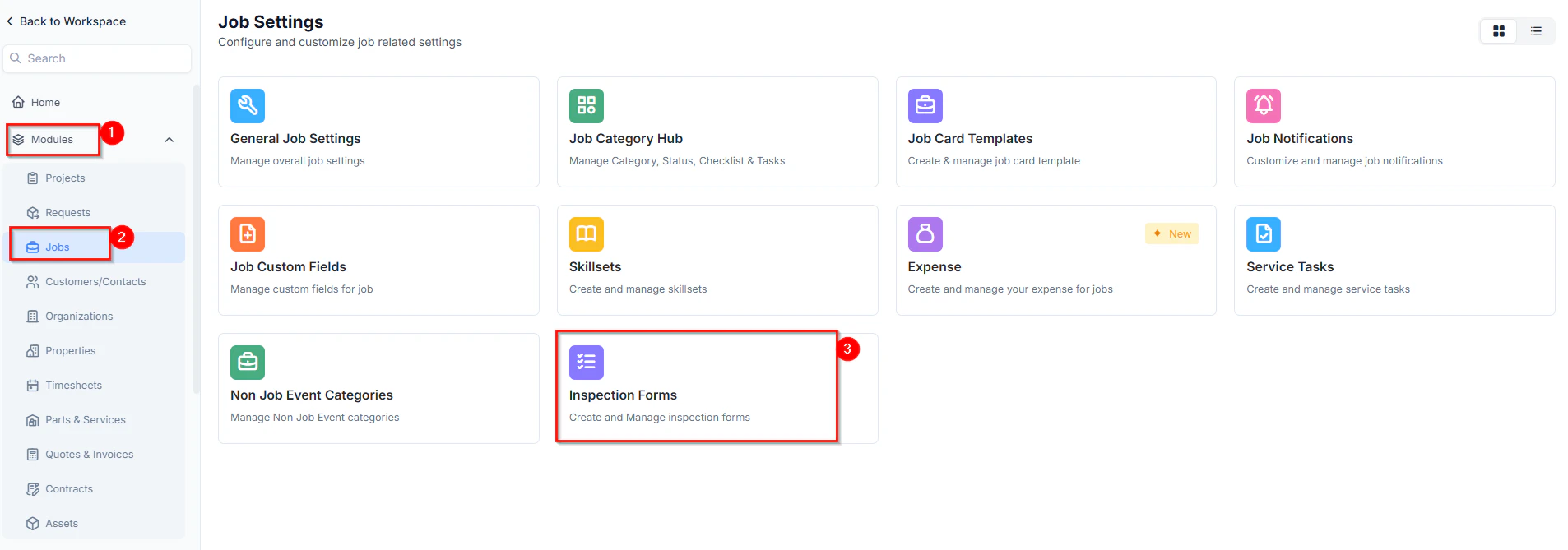This screenshot has height=550, width=1568.
Task: Click the General Job Settings wrench icon
Action: click(248, 106)
